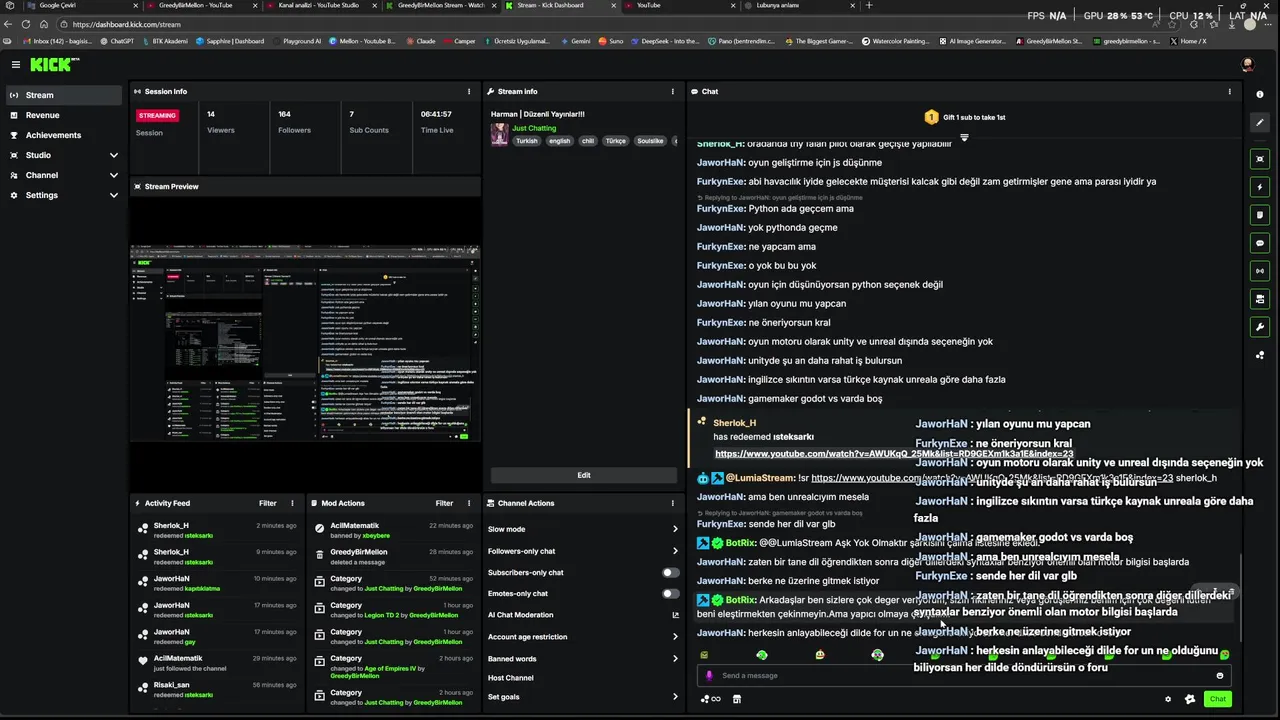
Task: Toggle Subscribers-only chat switch
Action: coord(670,573)
